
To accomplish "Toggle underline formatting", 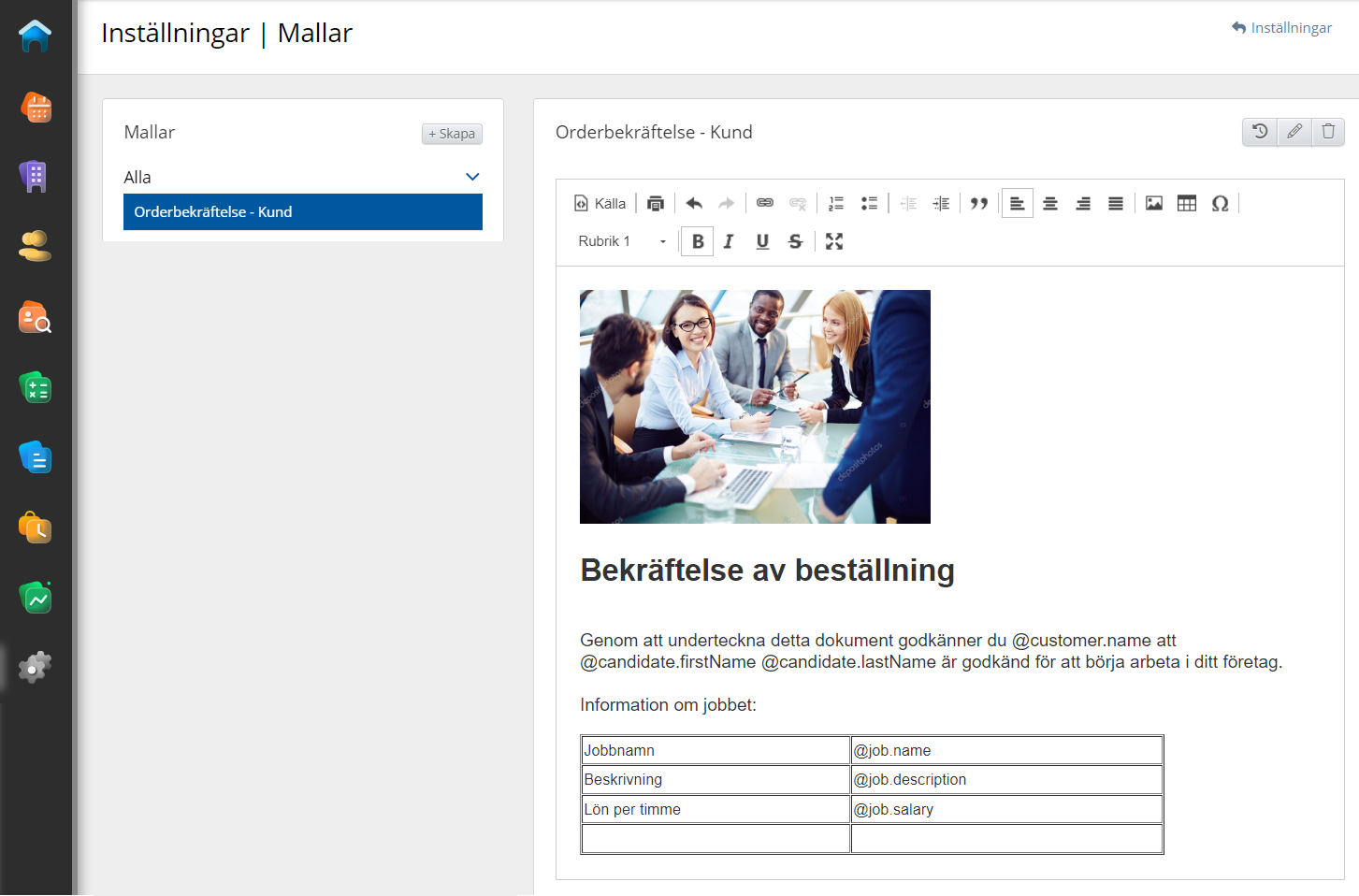I will click(x=762, y=241).
